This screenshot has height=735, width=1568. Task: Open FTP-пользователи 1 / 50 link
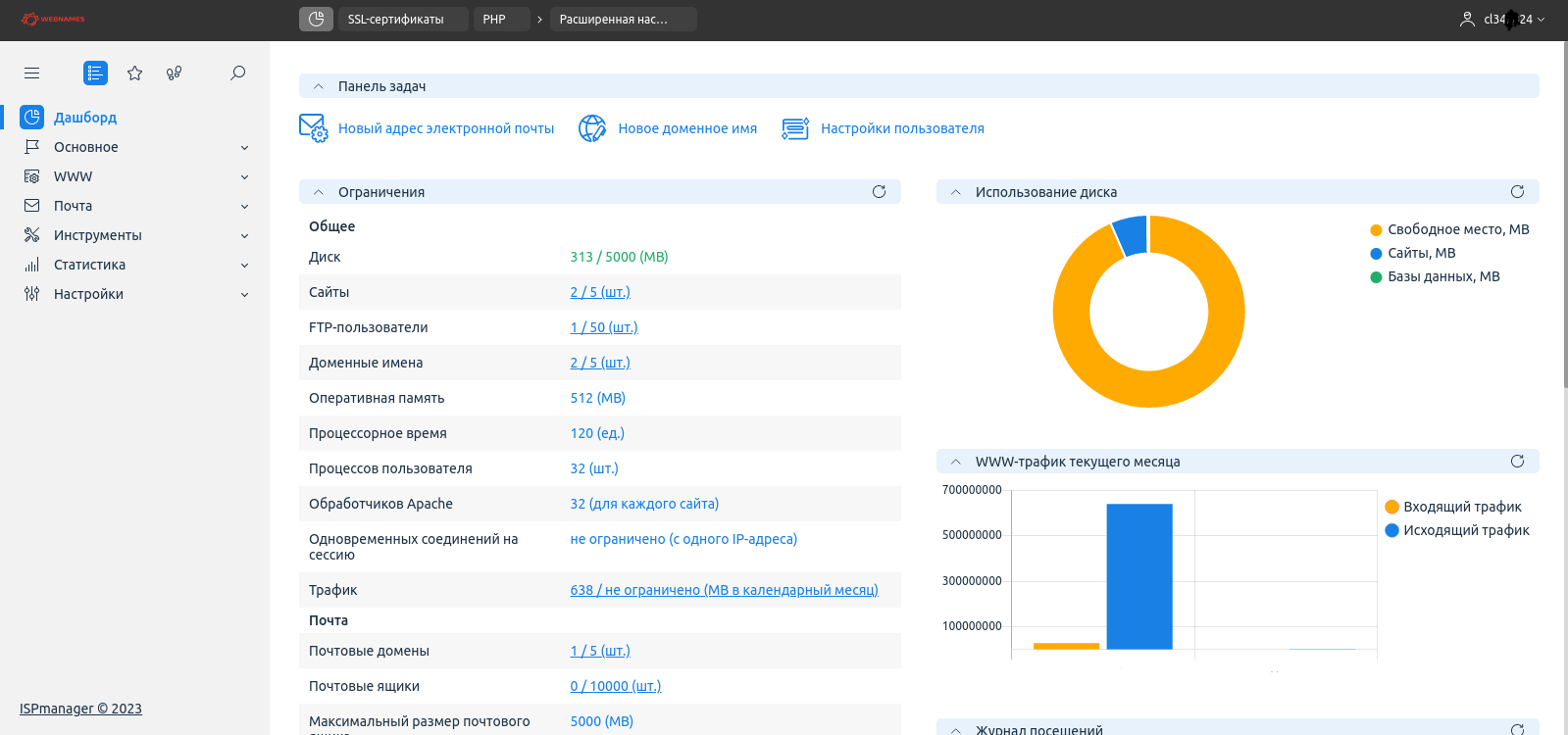click(604, 327)
